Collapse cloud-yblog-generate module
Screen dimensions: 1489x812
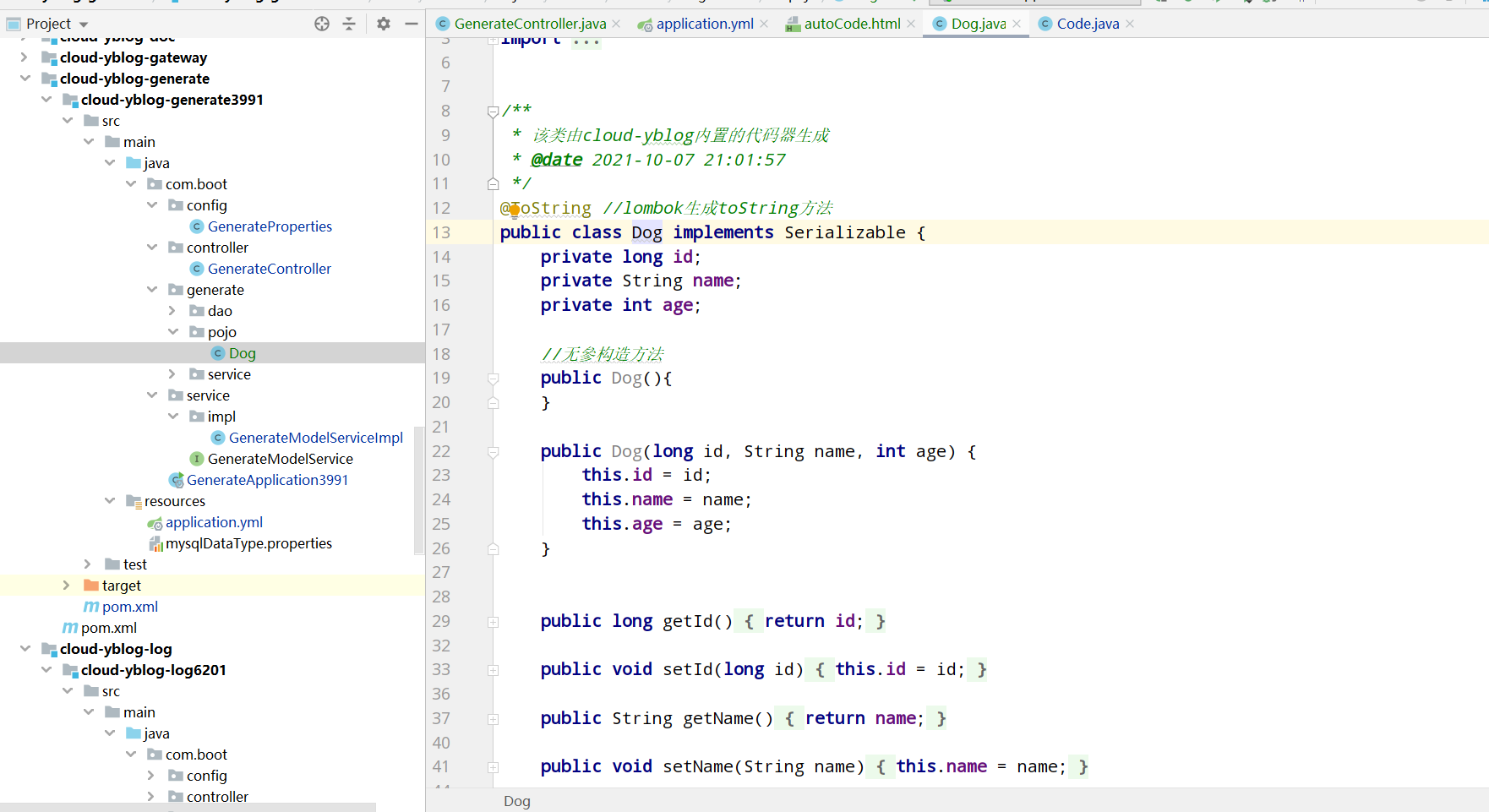point(25,79)
